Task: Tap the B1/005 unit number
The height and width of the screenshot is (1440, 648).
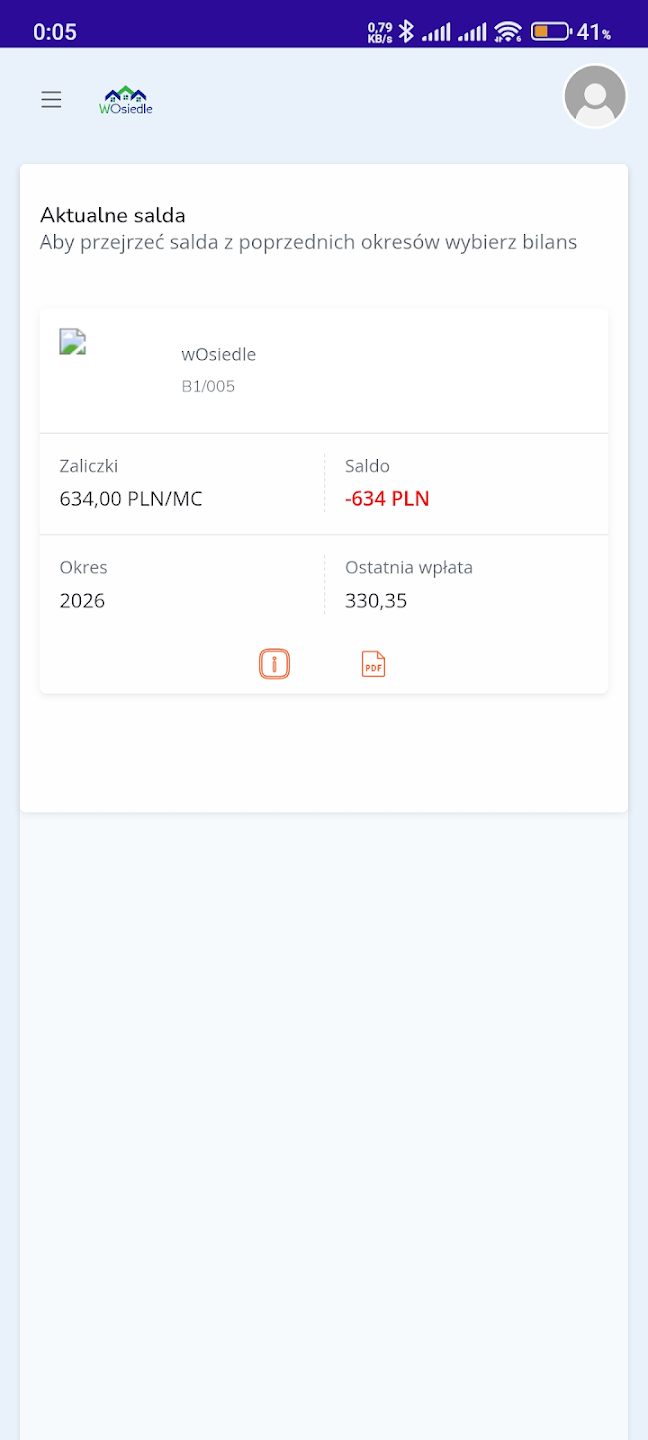Action: click(208, 386)
